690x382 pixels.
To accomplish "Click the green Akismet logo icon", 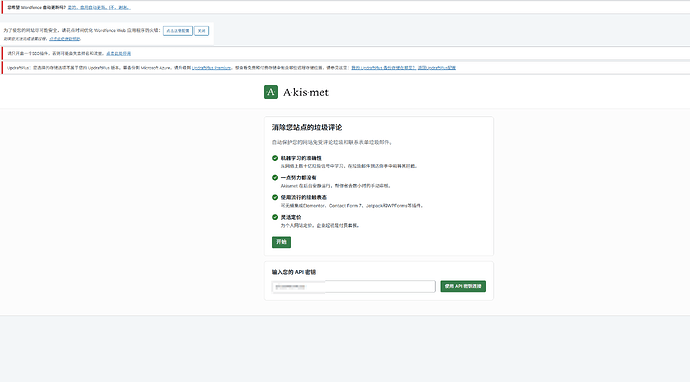I will (x=271, y=92).
